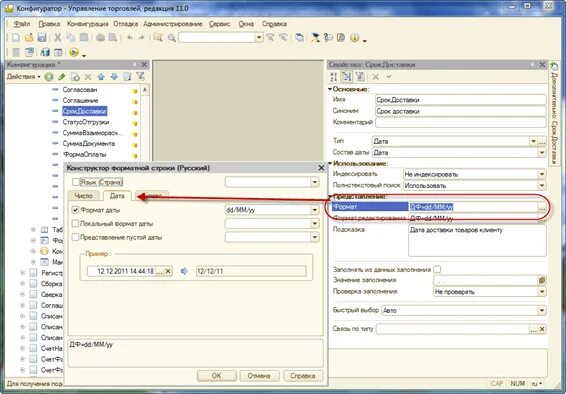
Task: Click the Paste toolbar icon
Action: coord(84,38)
